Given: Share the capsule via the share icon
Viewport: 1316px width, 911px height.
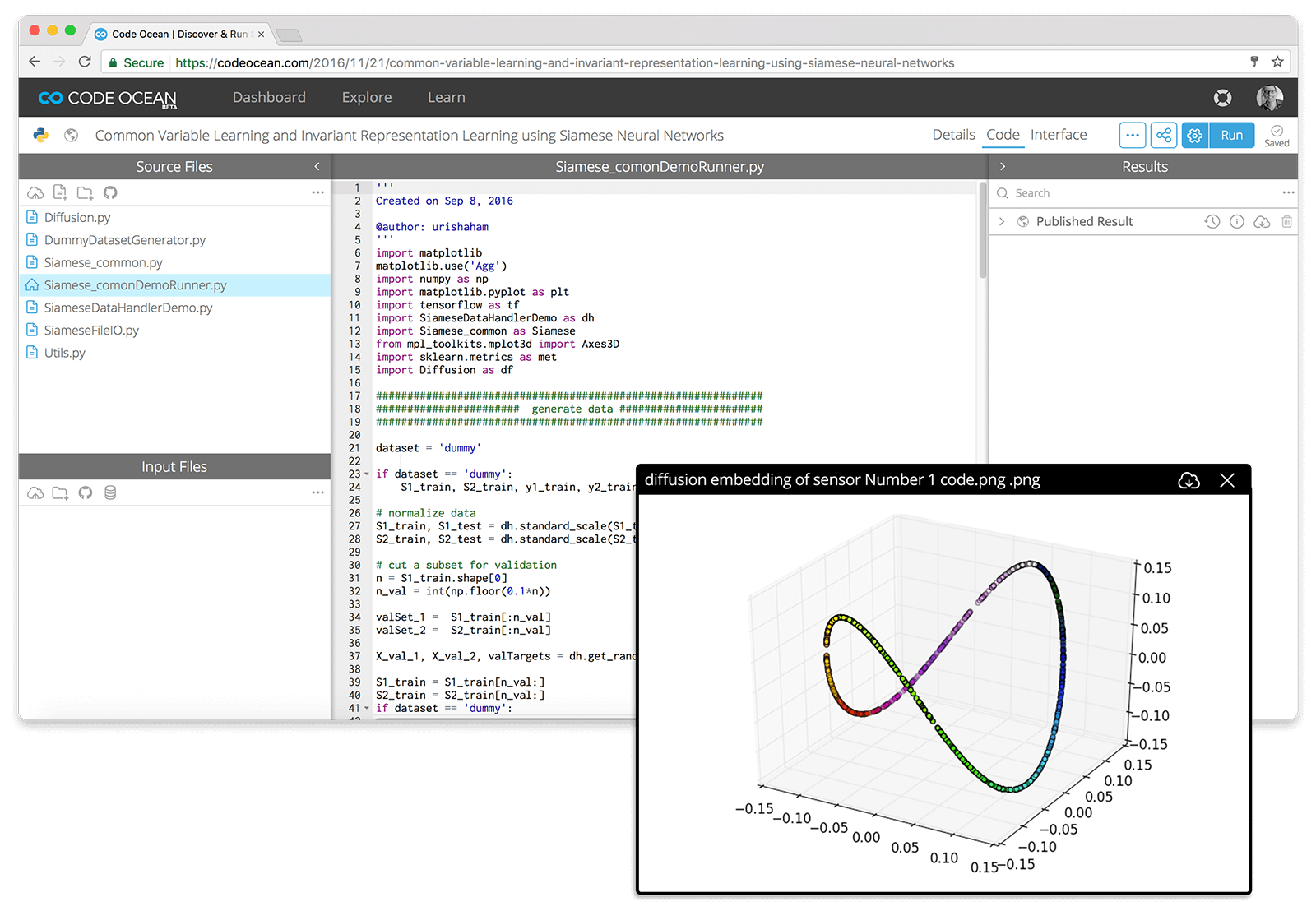Looking at the screenshot, I should (1163, 135).
